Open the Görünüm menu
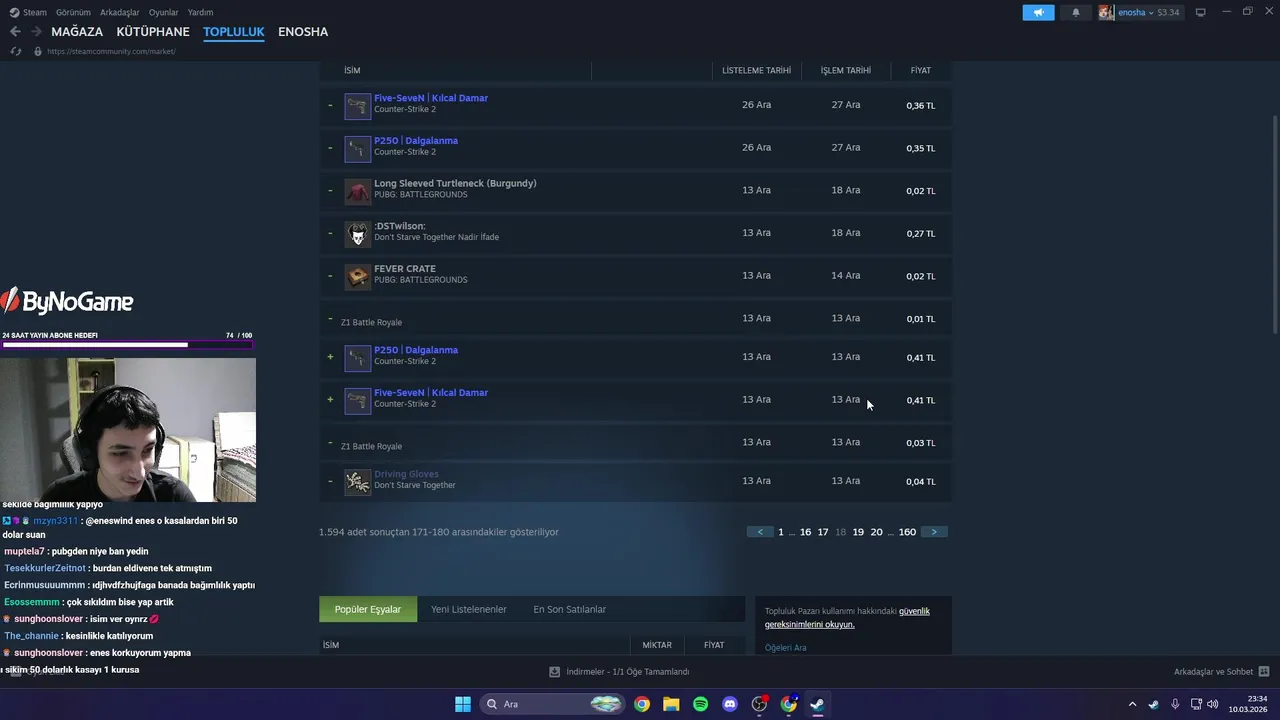This screenshot has width=1280, height=720. point(73,12)
